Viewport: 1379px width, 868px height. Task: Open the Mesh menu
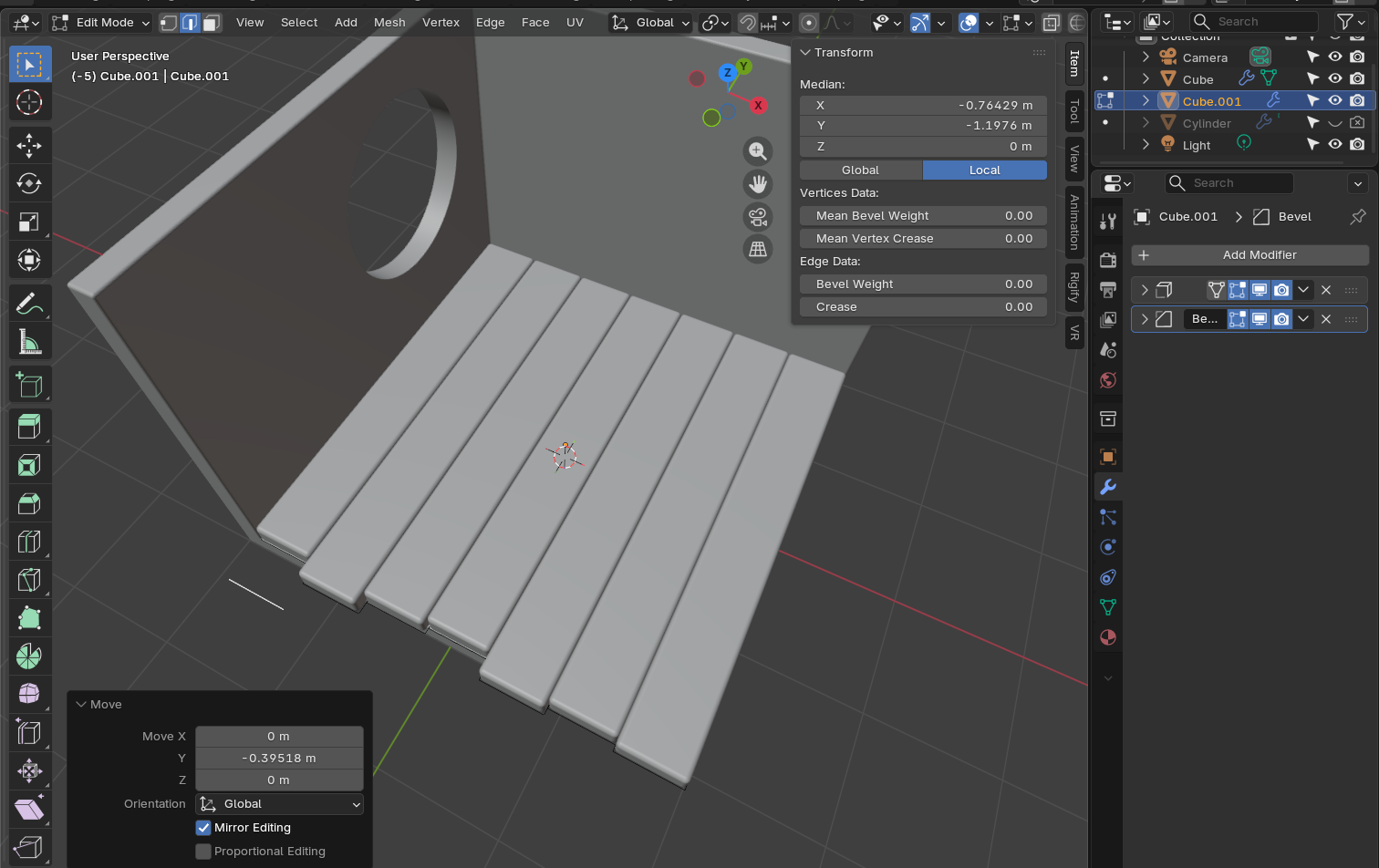[x=389, y=23]
